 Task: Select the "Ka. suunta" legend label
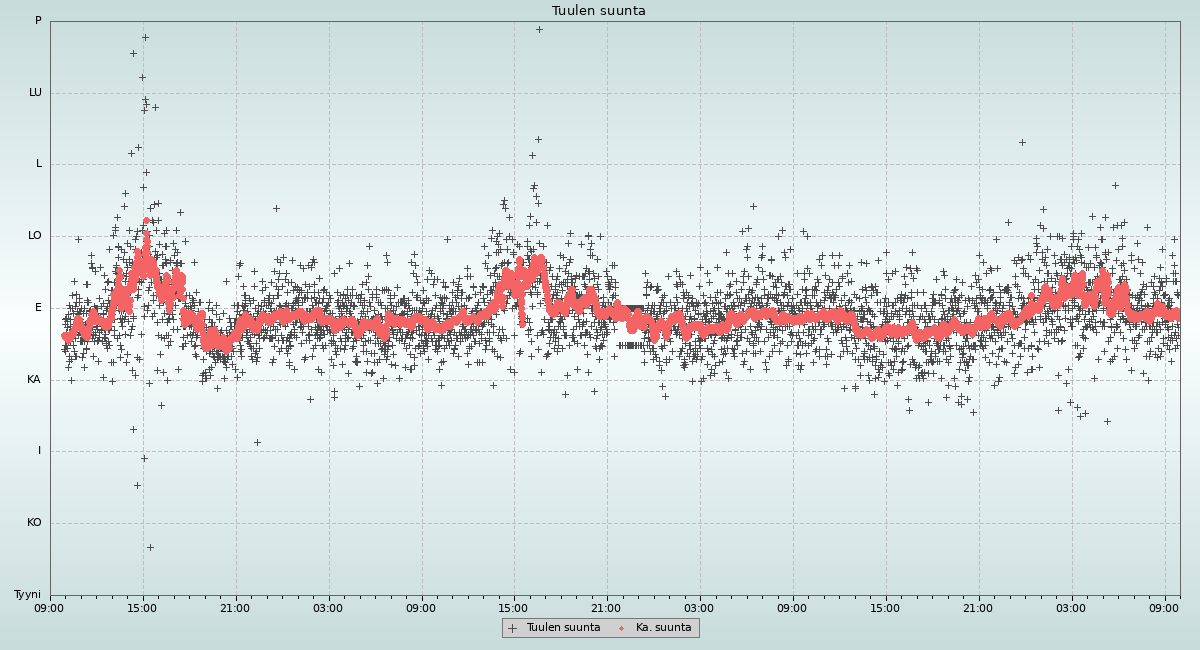663,628
